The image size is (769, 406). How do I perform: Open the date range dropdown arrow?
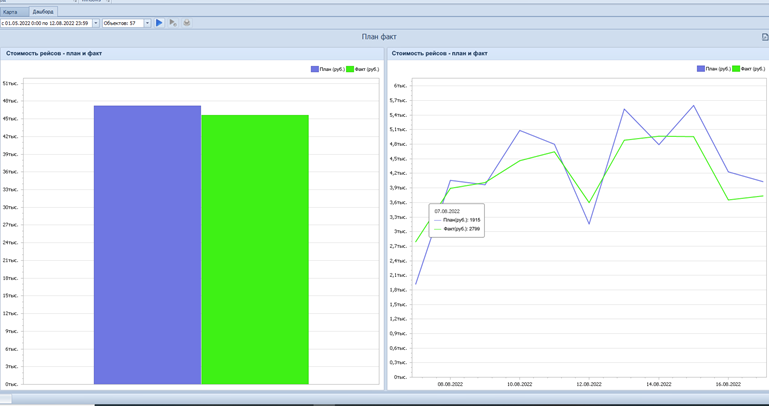click(x=96, y=23)
